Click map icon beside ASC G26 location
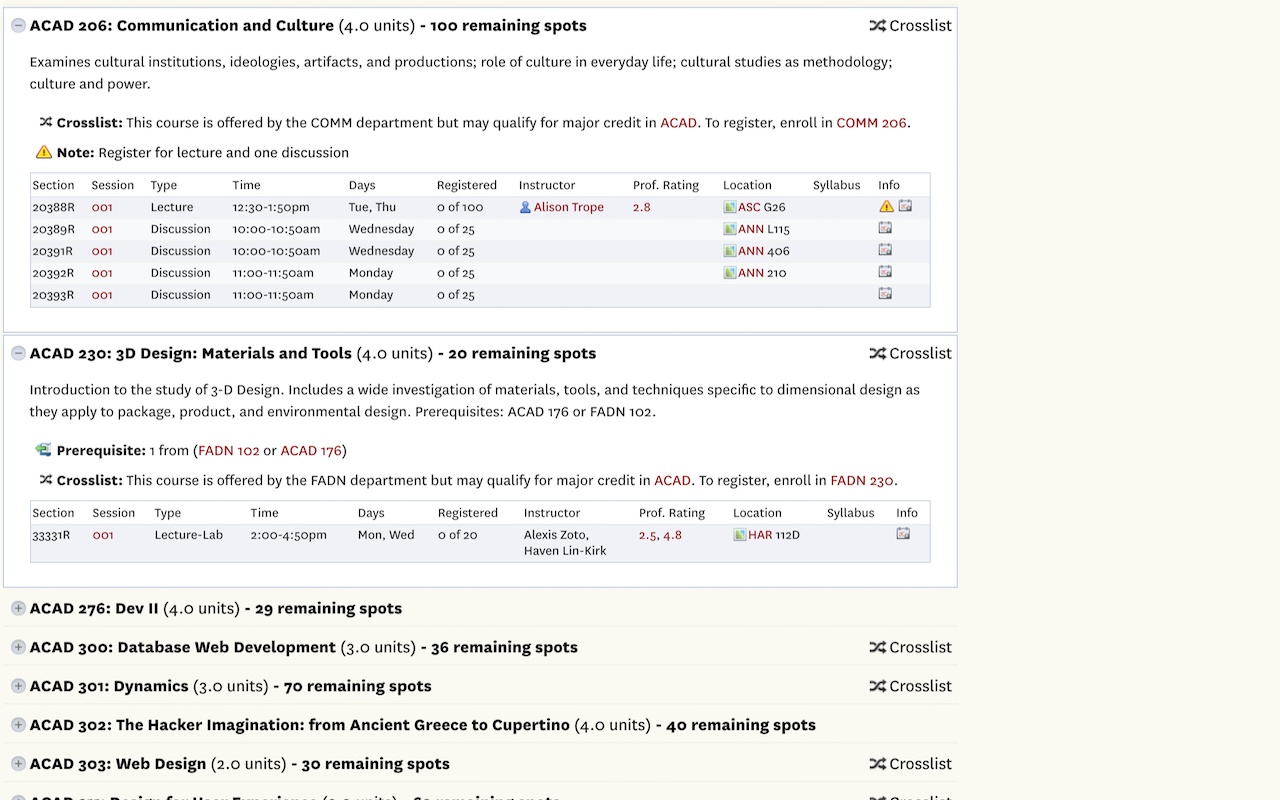The width and height of the screenshot is (1280, 800). pos(729,207)
